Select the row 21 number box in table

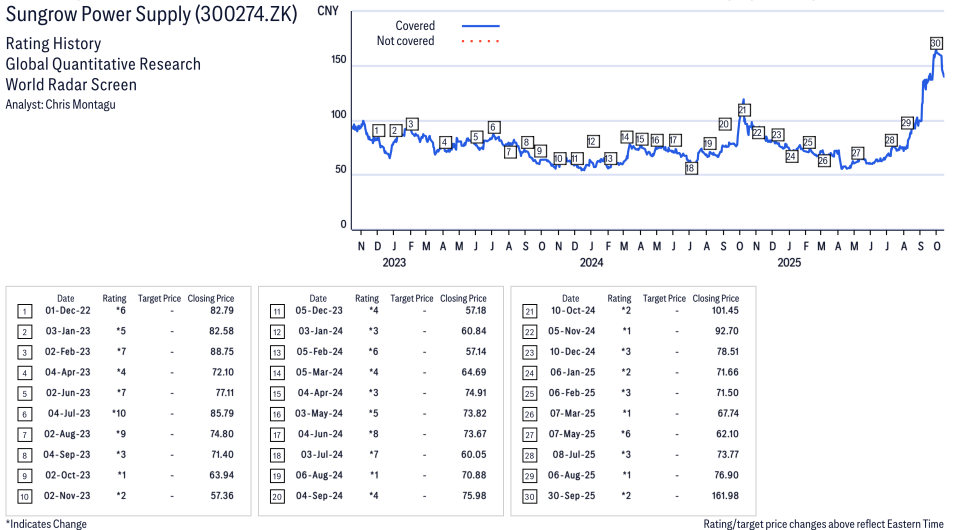[530, 311]
